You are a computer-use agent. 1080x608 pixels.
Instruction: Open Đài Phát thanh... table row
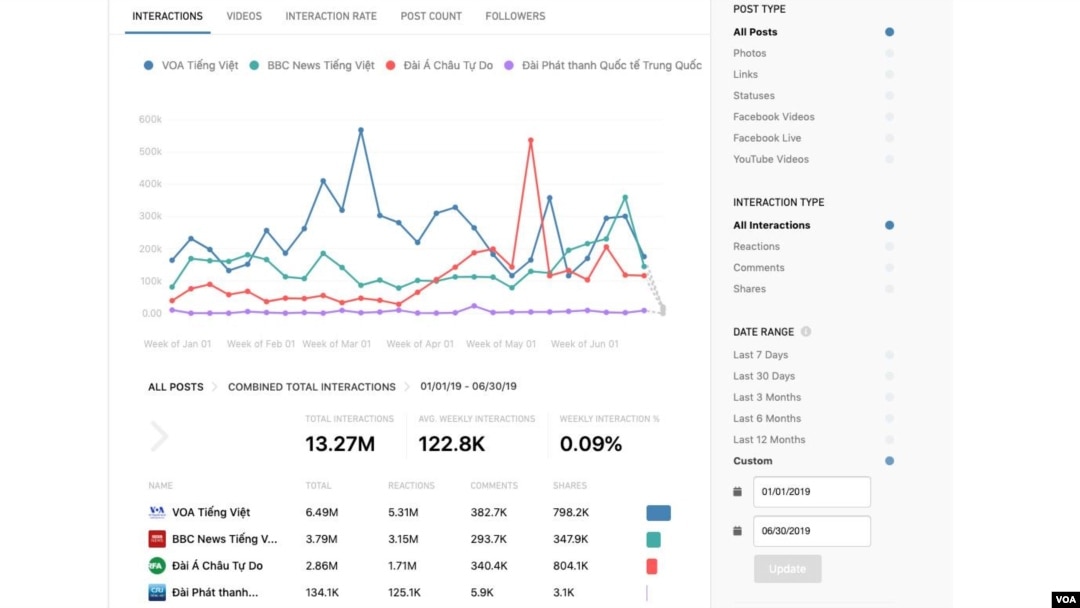[x=409, y=592]
